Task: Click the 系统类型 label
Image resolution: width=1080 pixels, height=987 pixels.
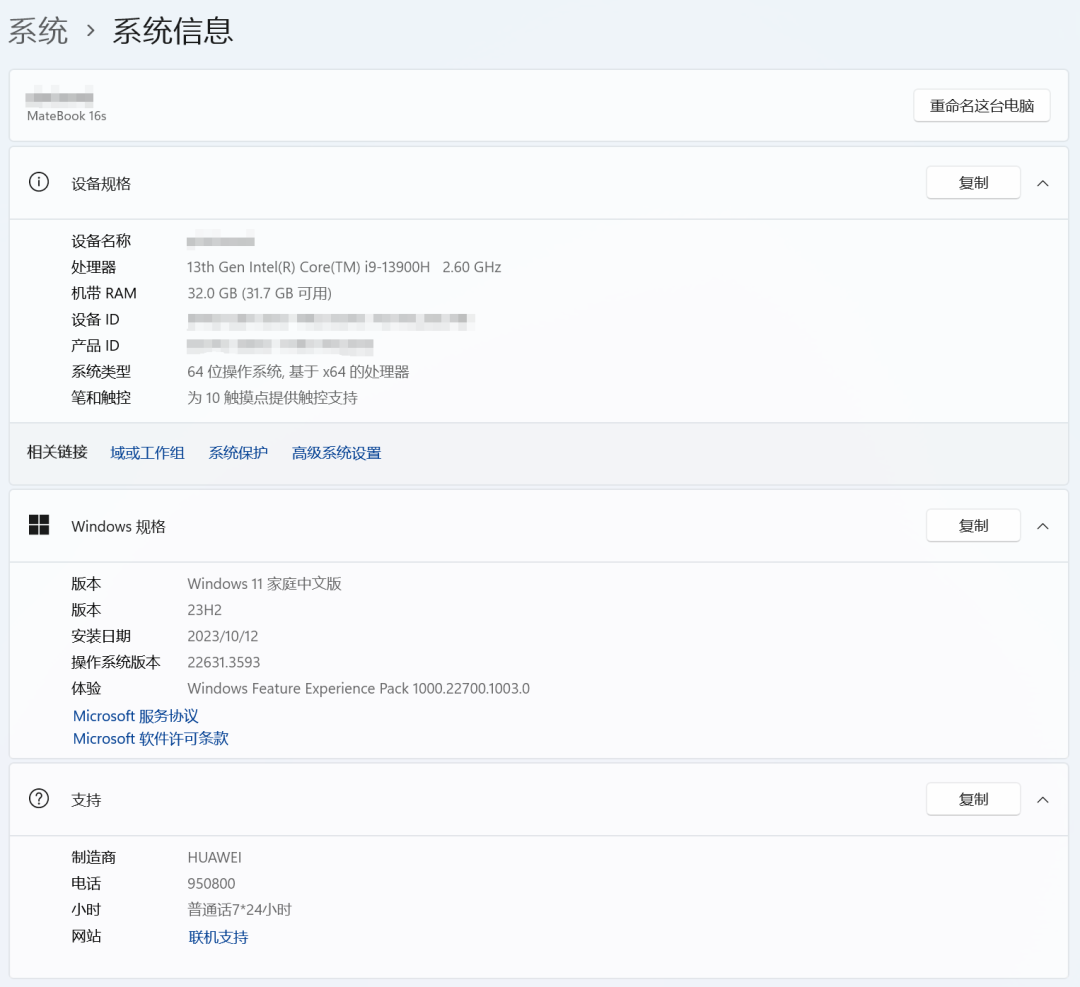Action: pos(101,372)
